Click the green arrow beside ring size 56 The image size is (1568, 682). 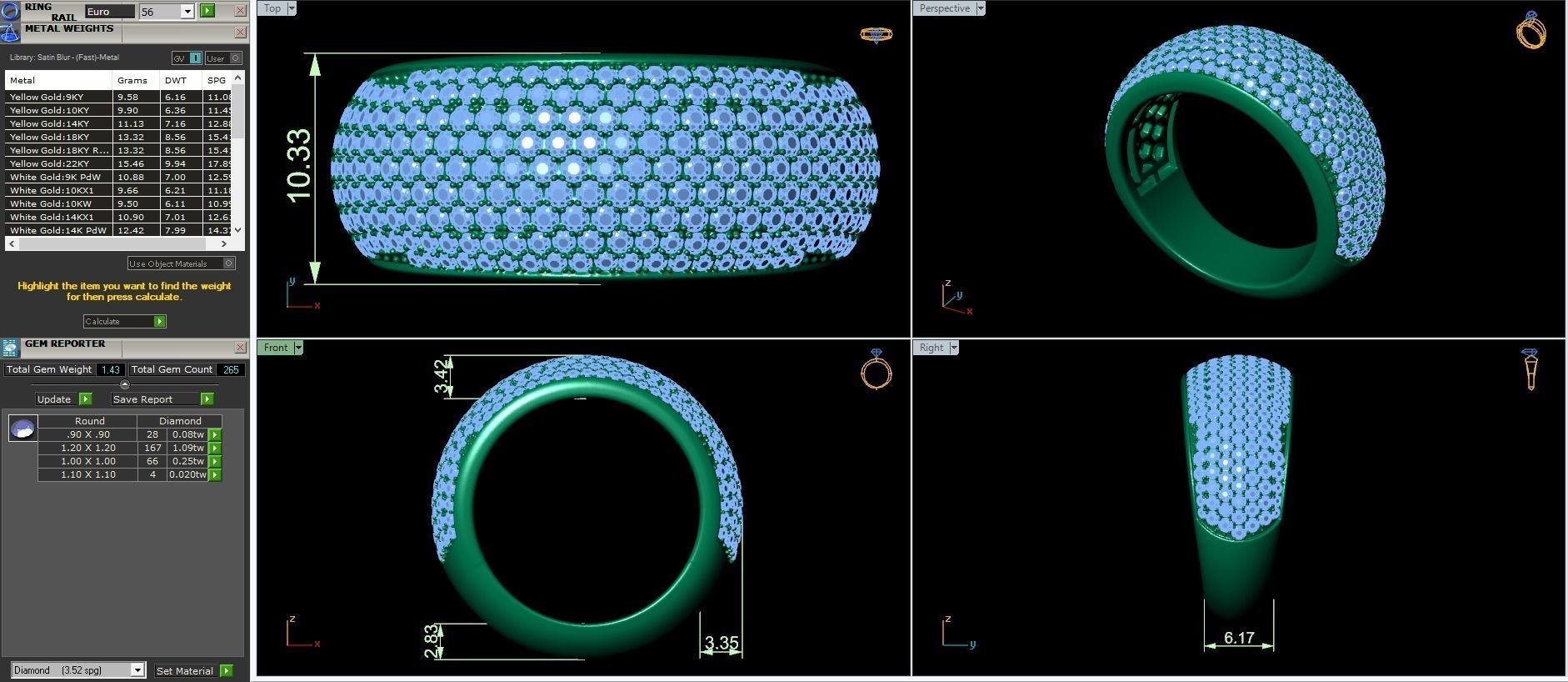coord(207,11)
